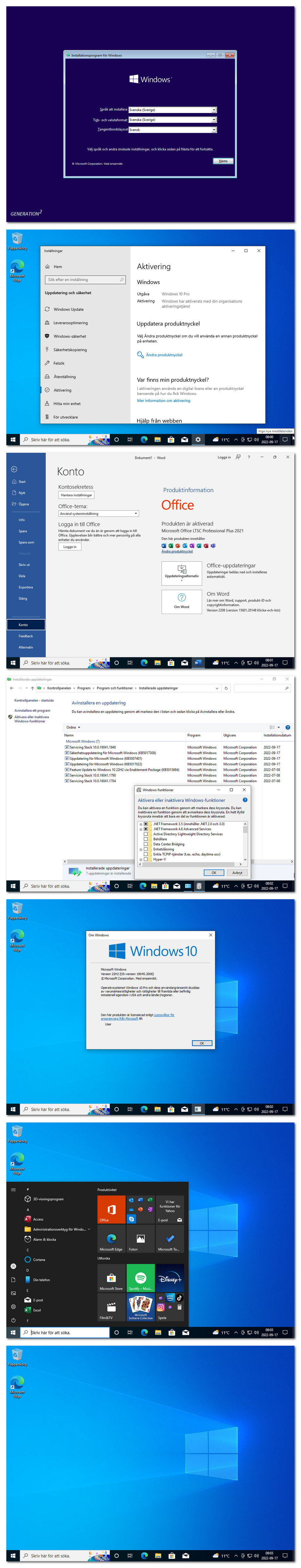Open the Språk att installera dropdown
Image resolution: width=301 pixels, height=1568 pixels.
point(172,110)
